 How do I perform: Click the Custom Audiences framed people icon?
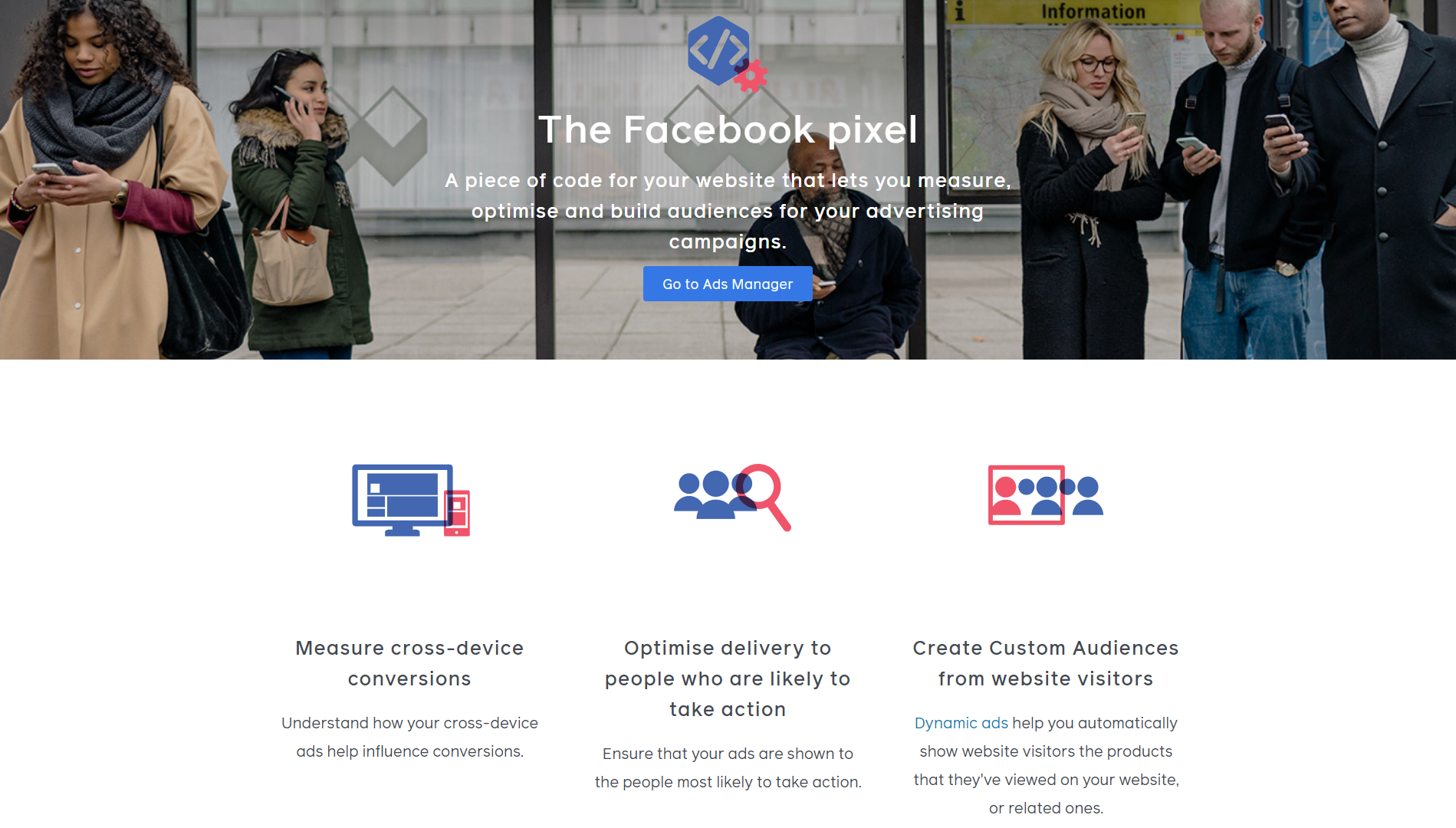pyautogui.click(x=1046, y=495)
